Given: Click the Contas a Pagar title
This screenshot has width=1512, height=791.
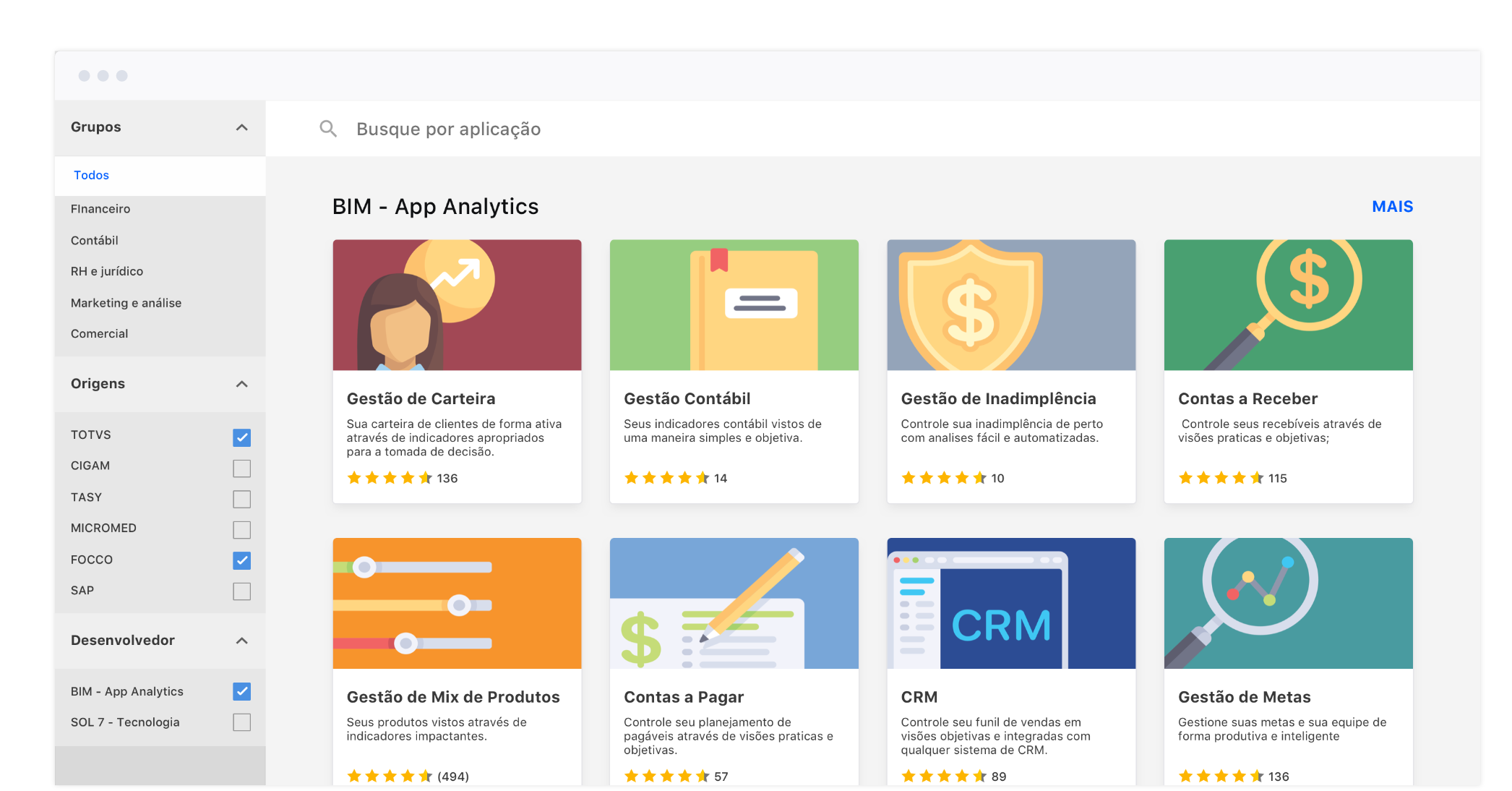Looking at the screenshot, I should tap(684, 697).
